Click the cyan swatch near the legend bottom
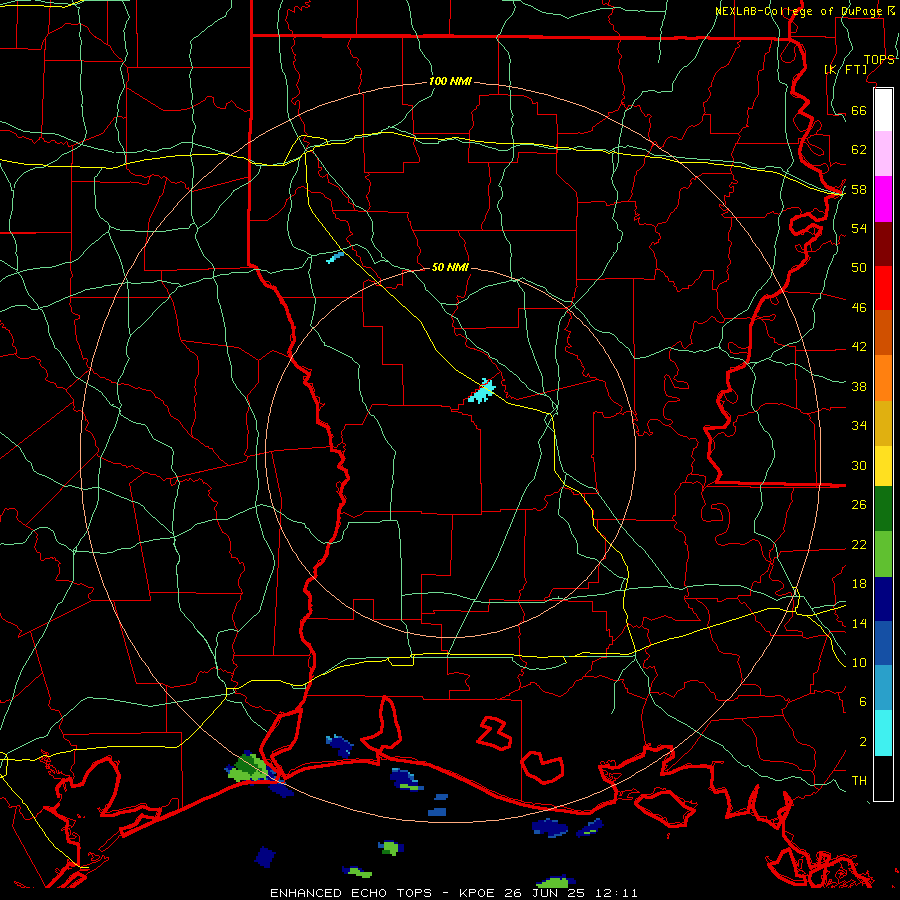The height and width of the screenshot is (900, 900). pyautogui.click(x=883, y=733)
